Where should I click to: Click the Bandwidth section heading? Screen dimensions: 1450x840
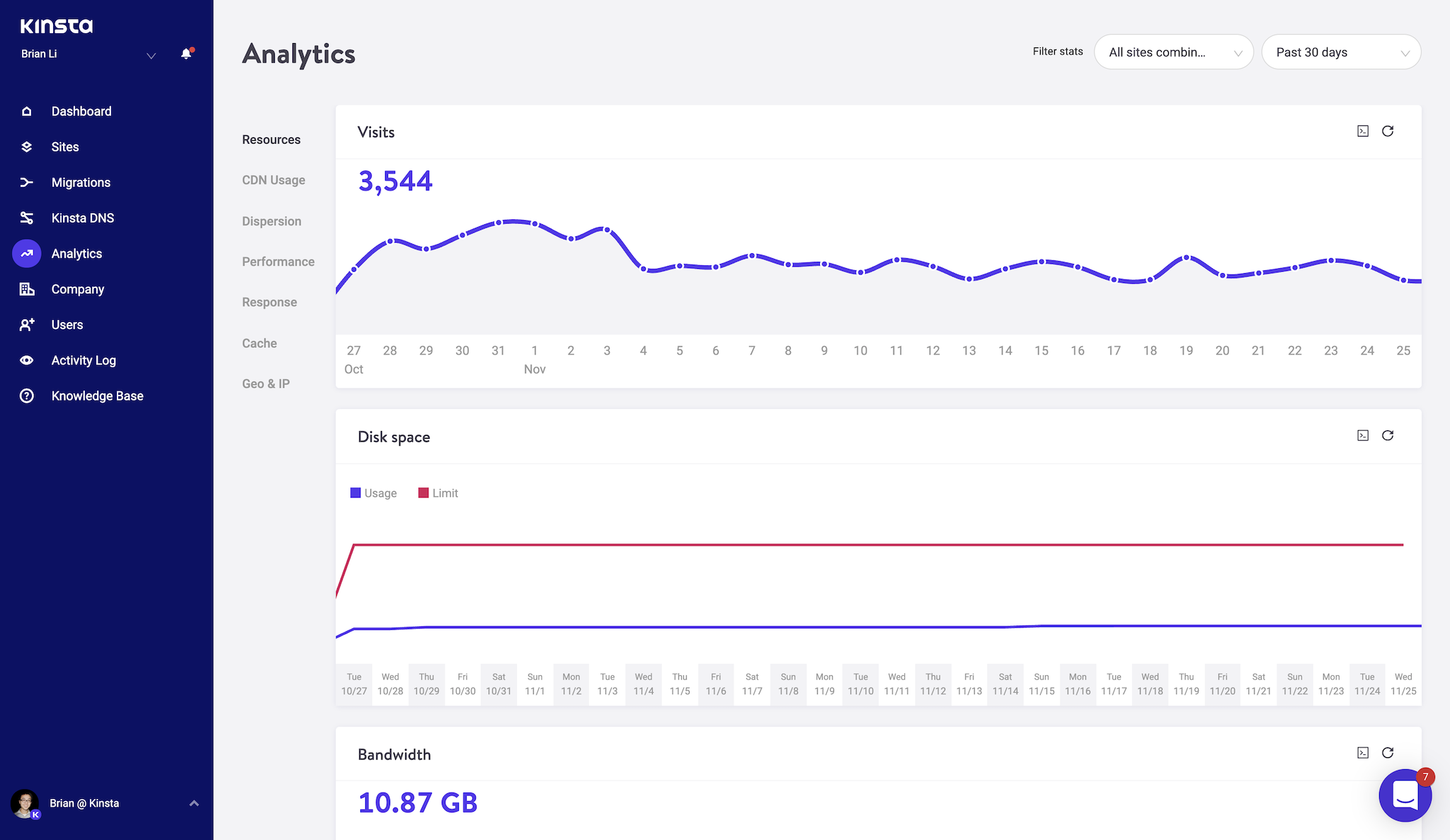393,754
